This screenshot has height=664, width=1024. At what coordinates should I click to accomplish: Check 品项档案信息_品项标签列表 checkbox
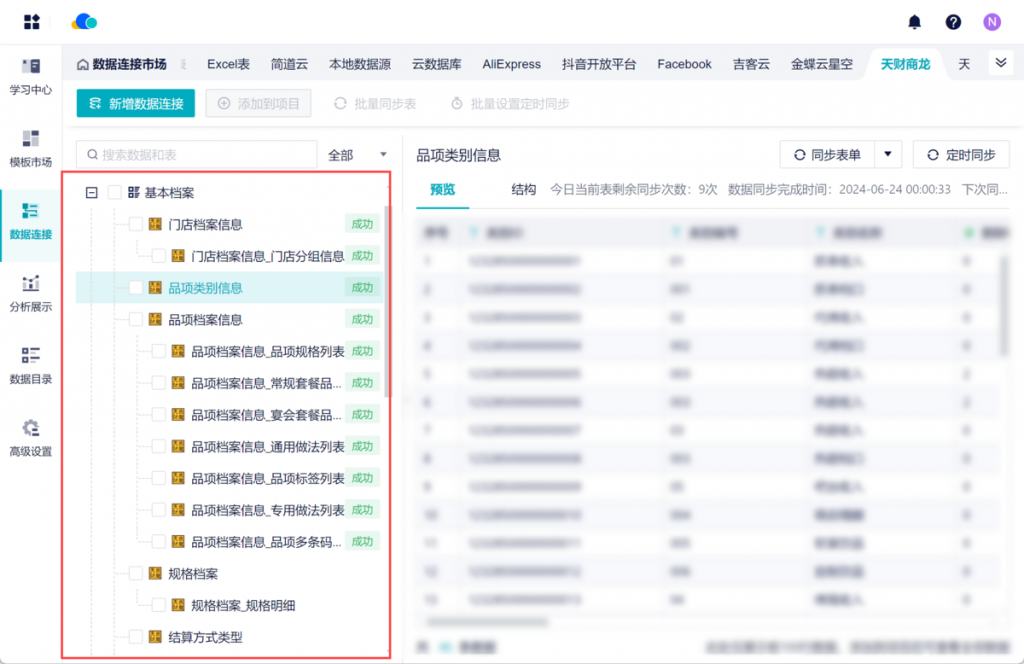pos(158,479)
